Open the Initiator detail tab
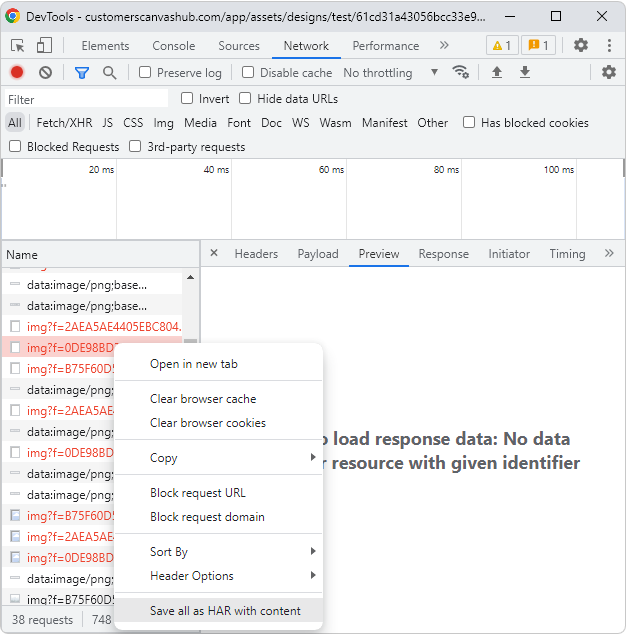Viewport: 626px width, 634px height. [509, 254]
